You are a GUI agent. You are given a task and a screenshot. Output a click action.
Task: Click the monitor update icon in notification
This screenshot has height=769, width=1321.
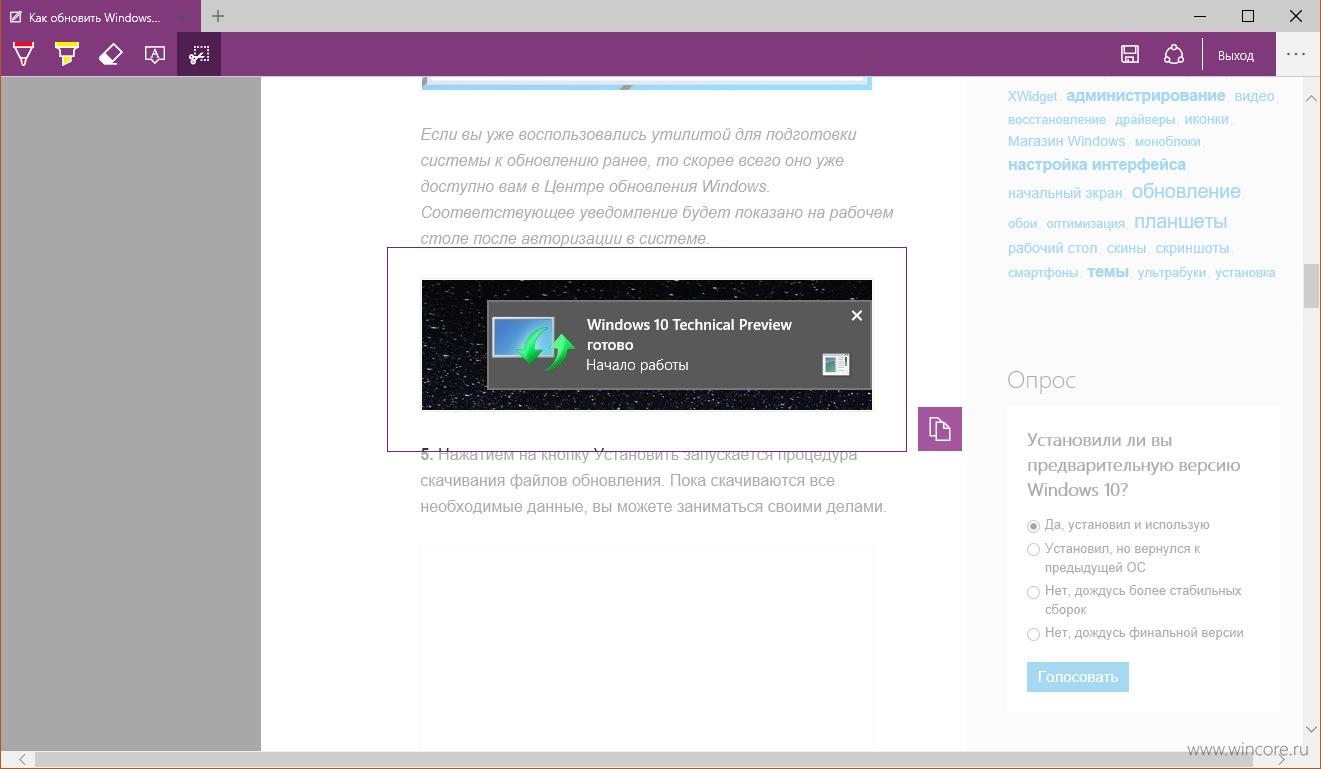pyautogui.click(x=534, y=344)
